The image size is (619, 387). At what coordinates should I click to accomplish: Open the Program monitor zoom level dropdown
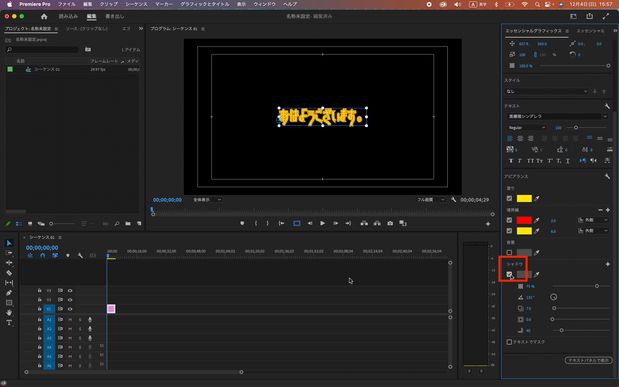click(x=207, y=200)
